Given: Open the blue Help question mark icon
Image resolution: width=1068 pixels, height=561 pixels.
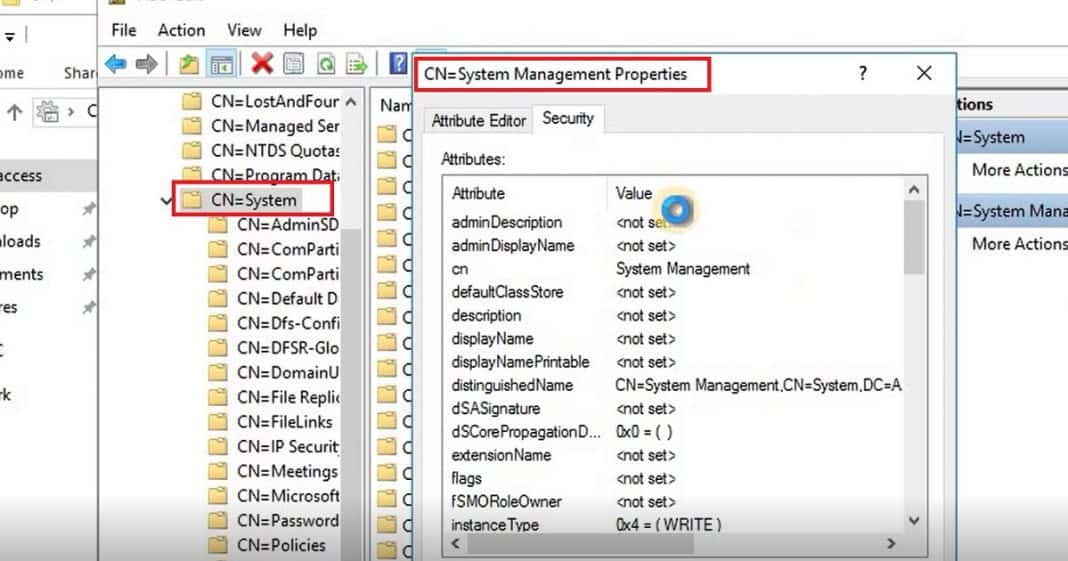Looking at the screenshot, I should (397, 64).
